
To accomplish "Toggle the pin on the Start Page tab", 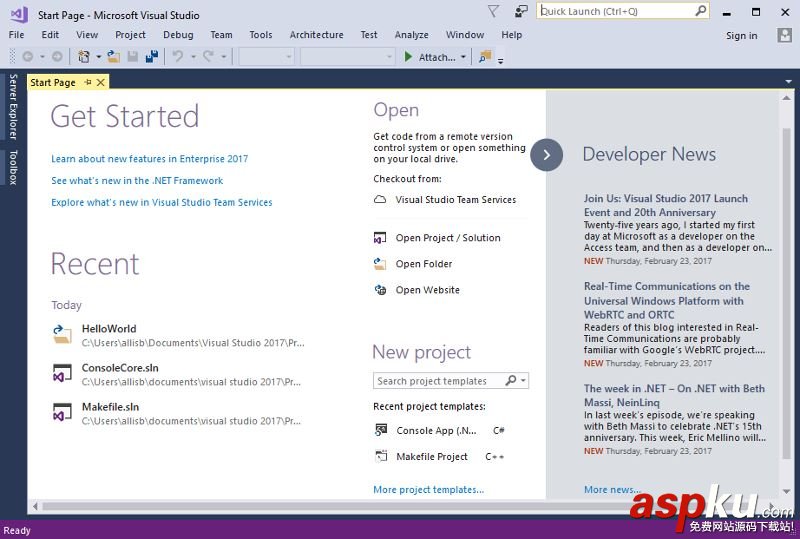I will pos(88,82).
